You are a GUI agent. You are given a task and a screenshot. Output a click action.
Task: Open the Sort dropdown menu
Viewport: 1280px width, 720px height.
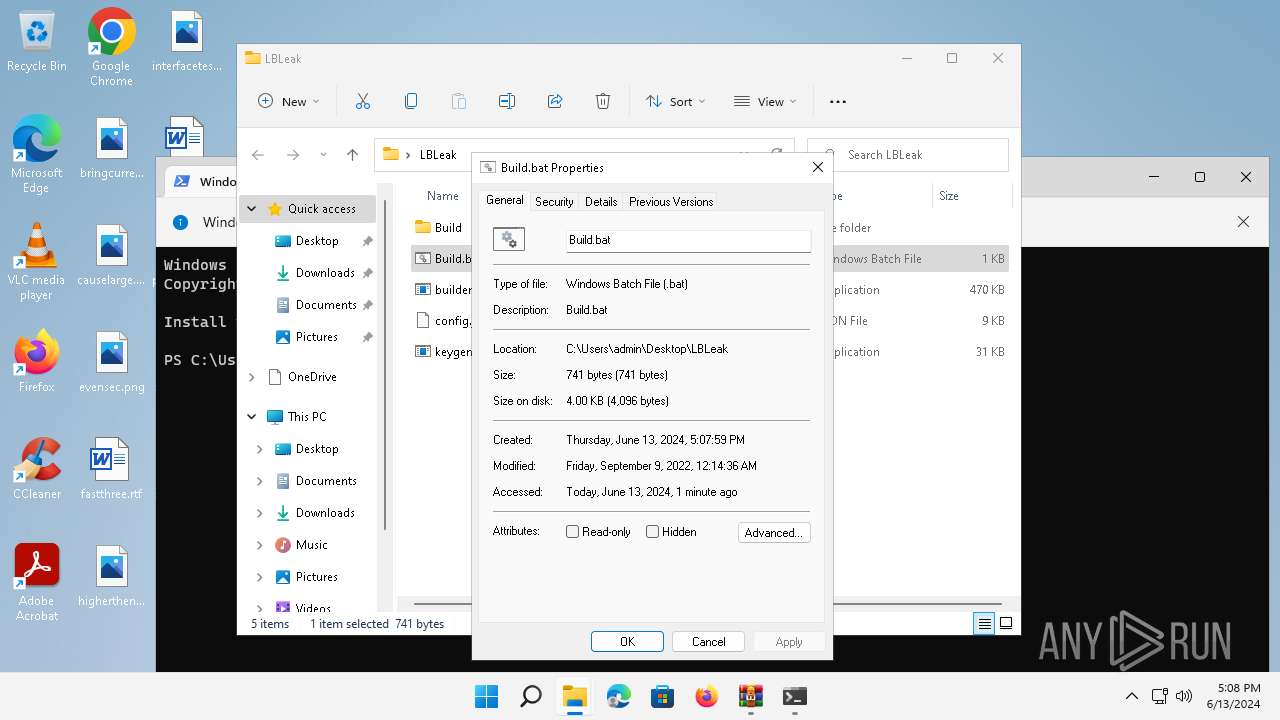click(676, 101)
